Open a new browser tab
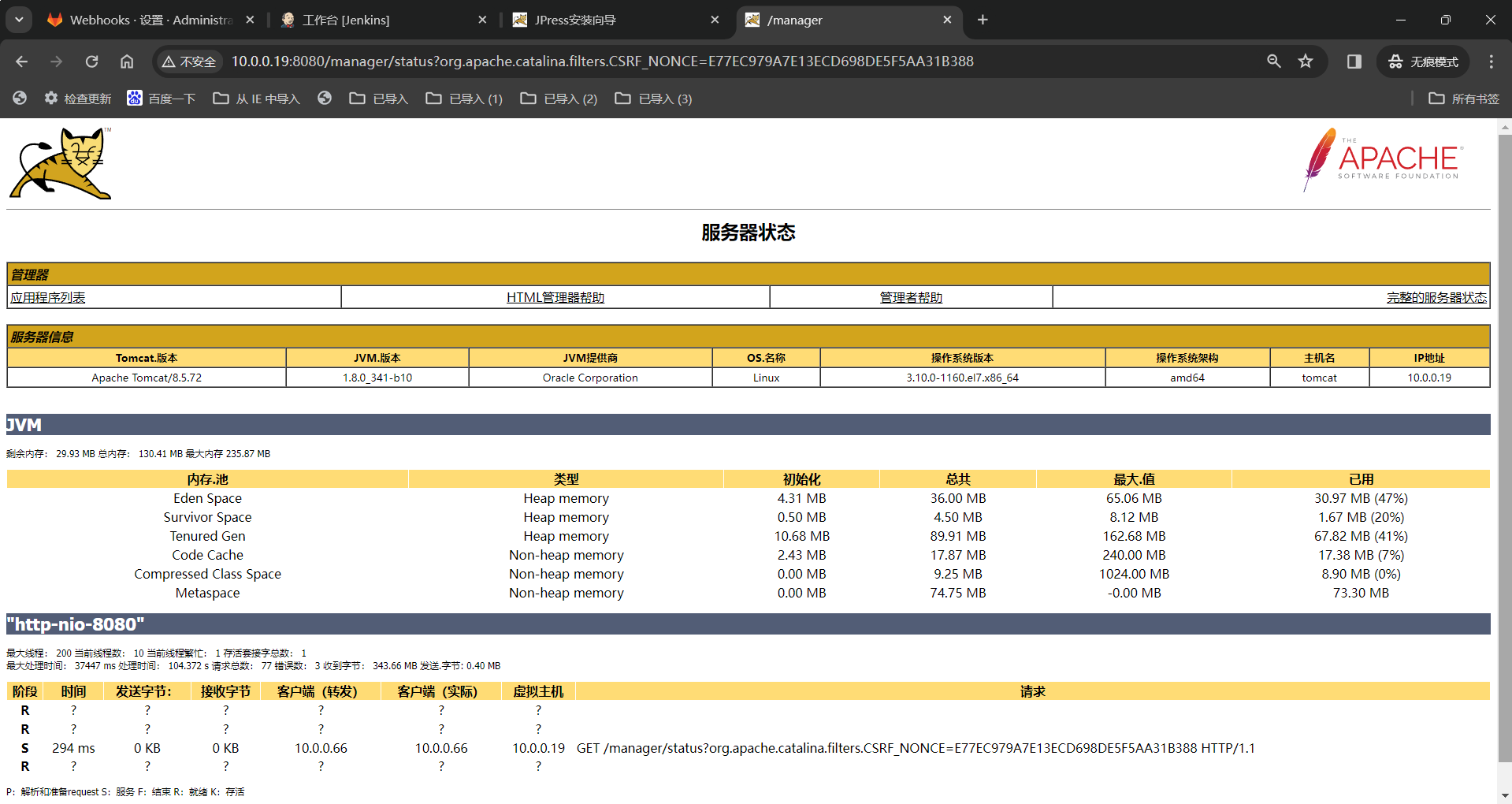The width and height of the screenshot is (1512, 804). pyautogui.click(x=983, y=20)
